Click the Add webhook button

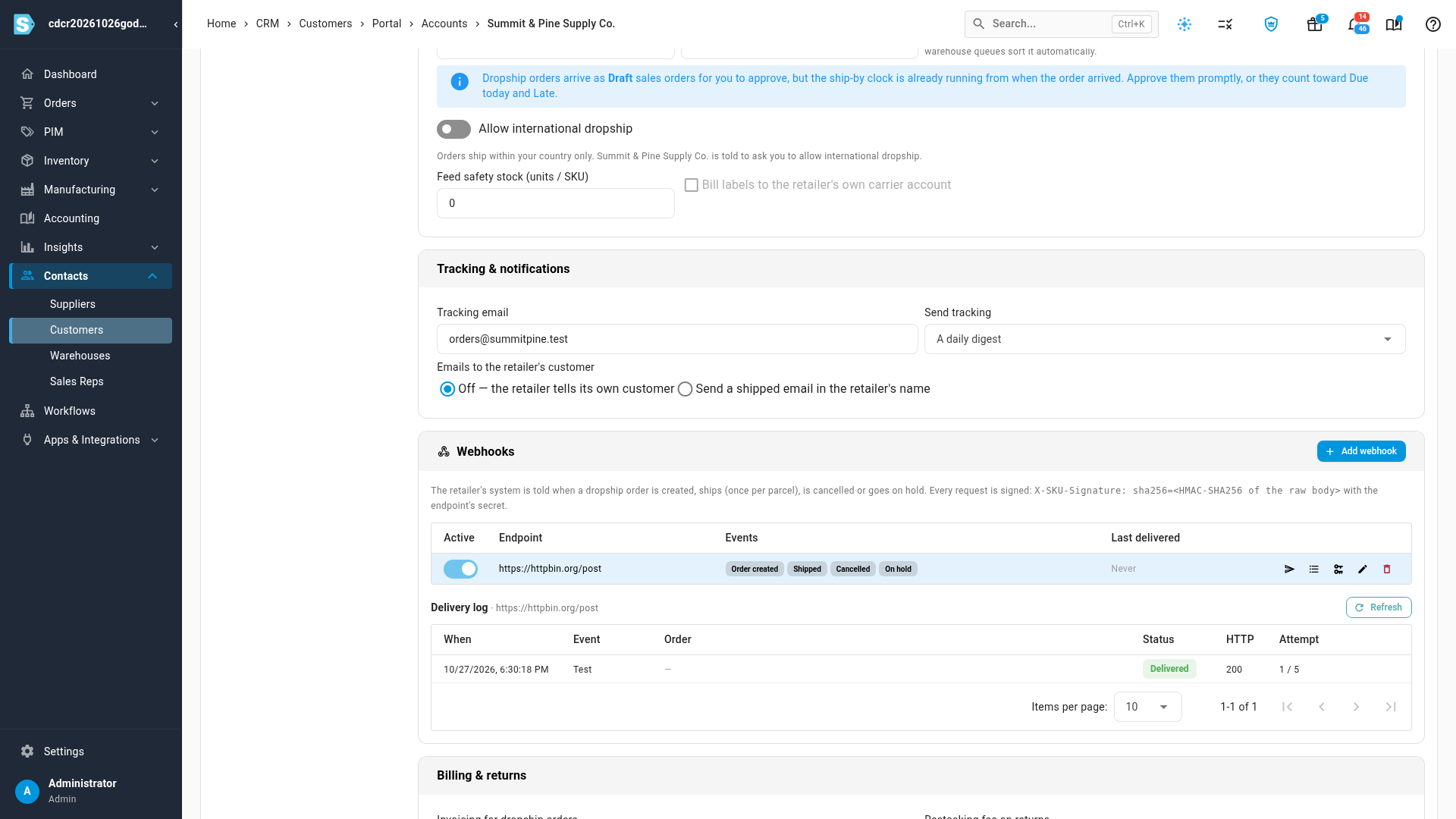[x=1361, y=451]
